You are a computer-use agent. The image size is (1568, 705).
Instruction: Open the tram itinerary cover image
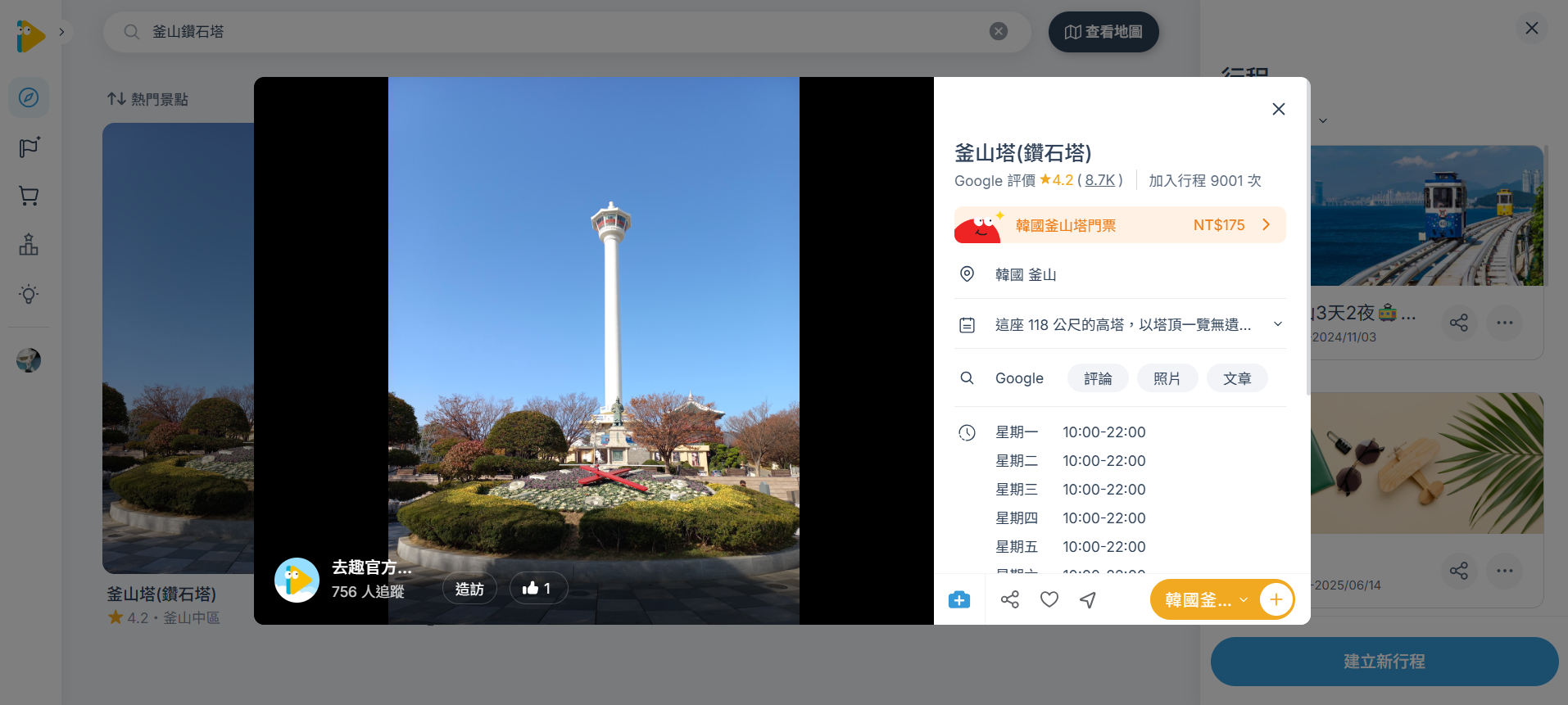pyautogui.click(x=1427, y=215)
